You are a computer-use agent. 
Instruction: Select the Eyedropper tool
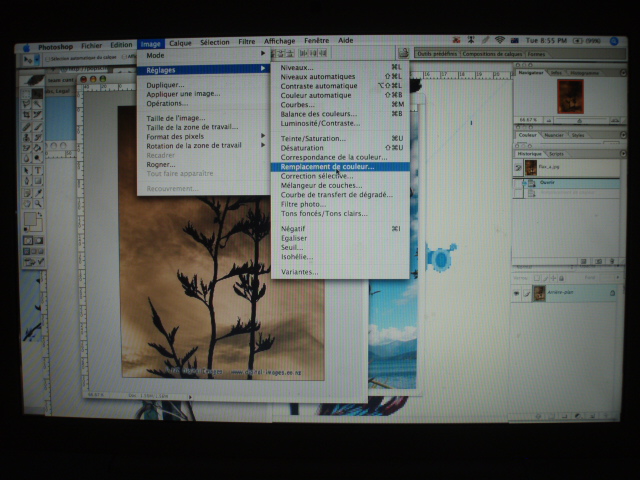coord(38,193)
